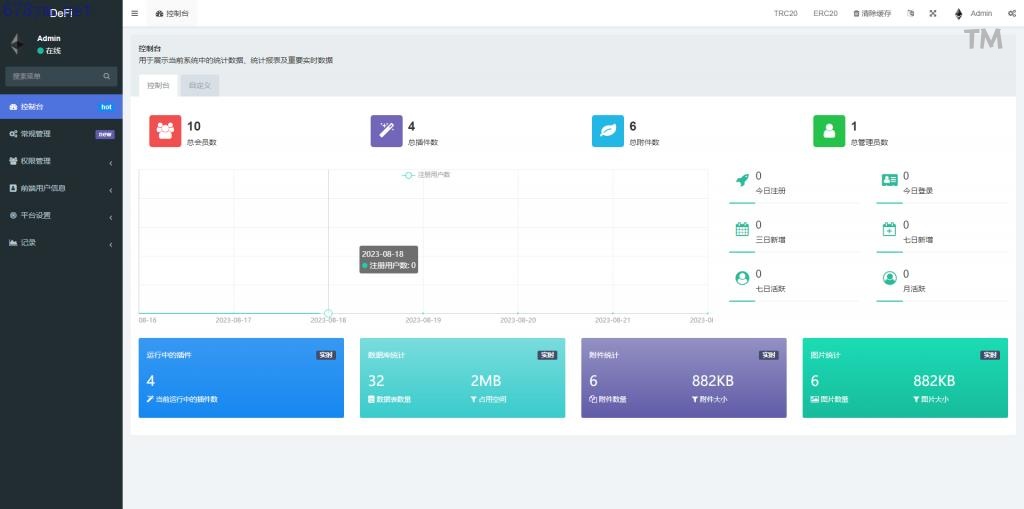
Task: Expand the 前端用户信息 sidebar menu
Action: coord(61,188)
